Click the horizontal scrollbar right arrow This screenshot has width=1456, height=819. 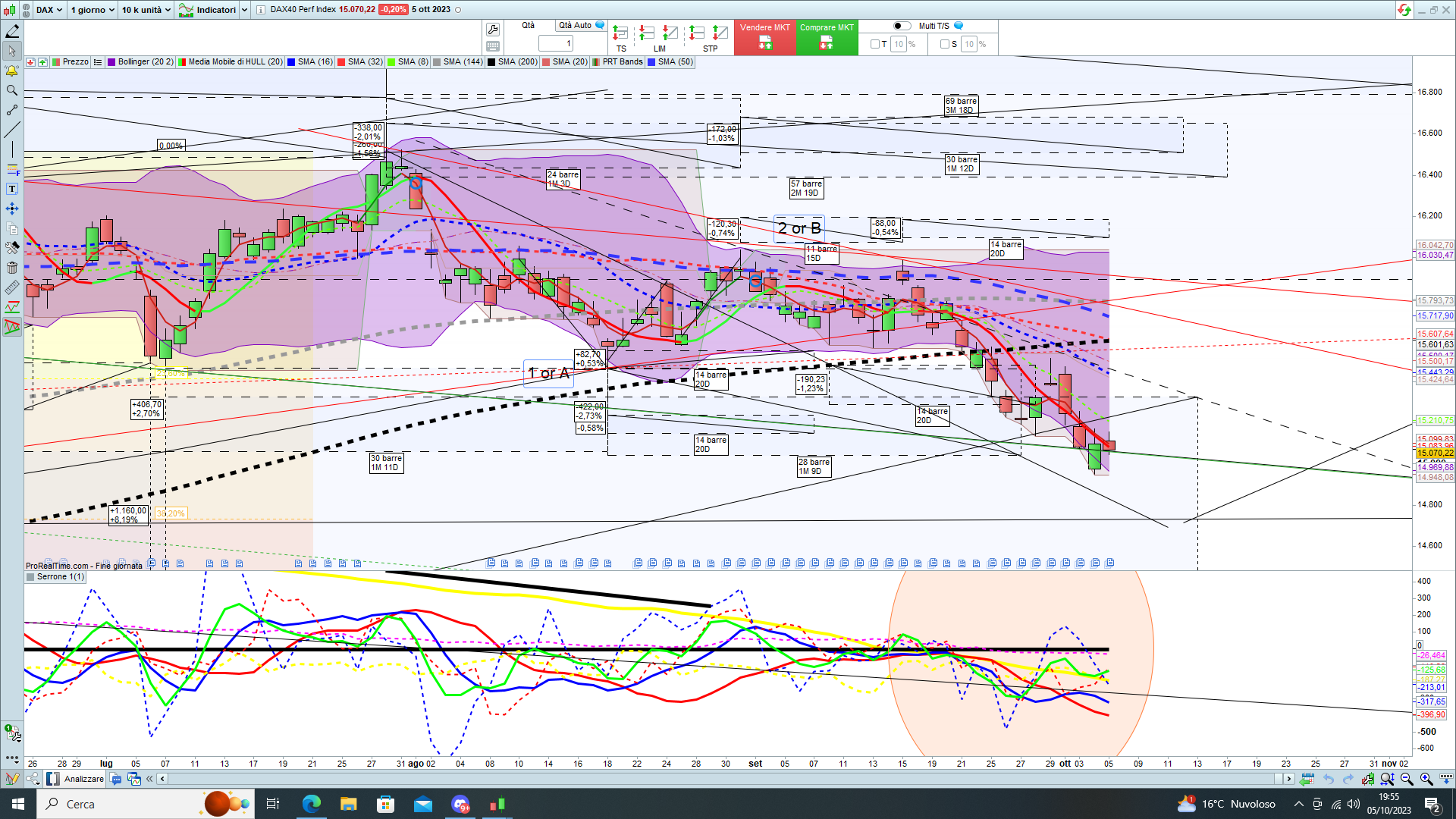(1288, 779)
